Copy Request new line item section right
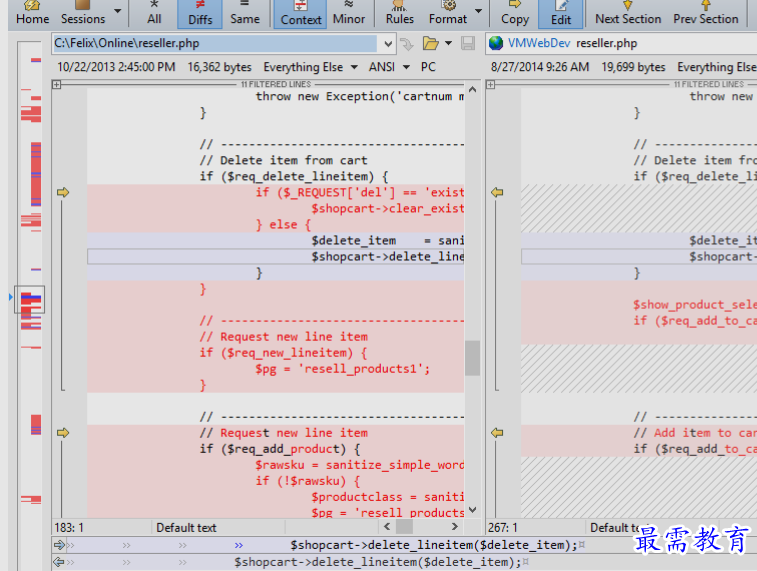Screen dimensions: 757x571 (x=63, y=433)
